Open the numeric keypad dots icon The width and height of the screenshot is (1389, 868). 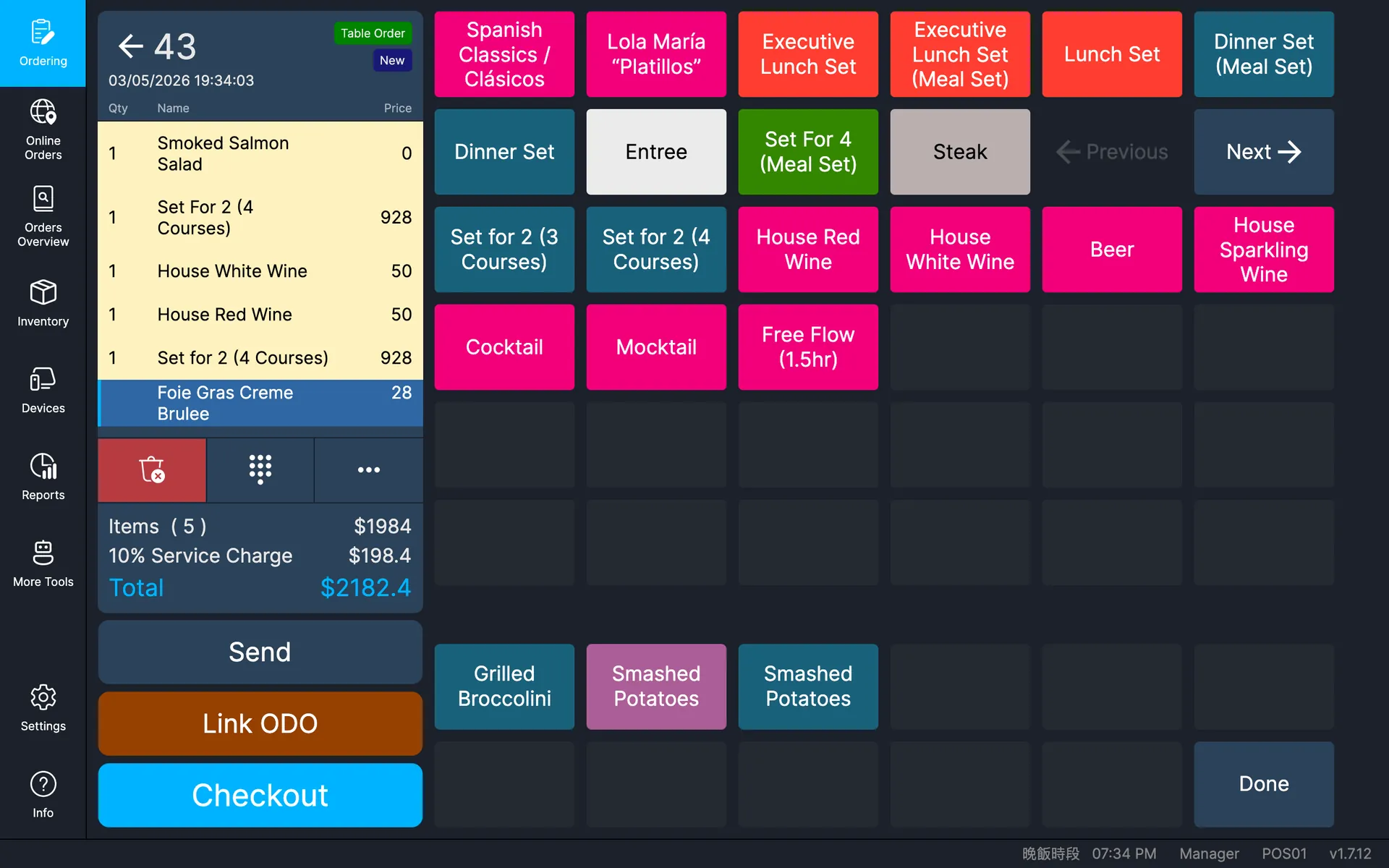point(260,470)
